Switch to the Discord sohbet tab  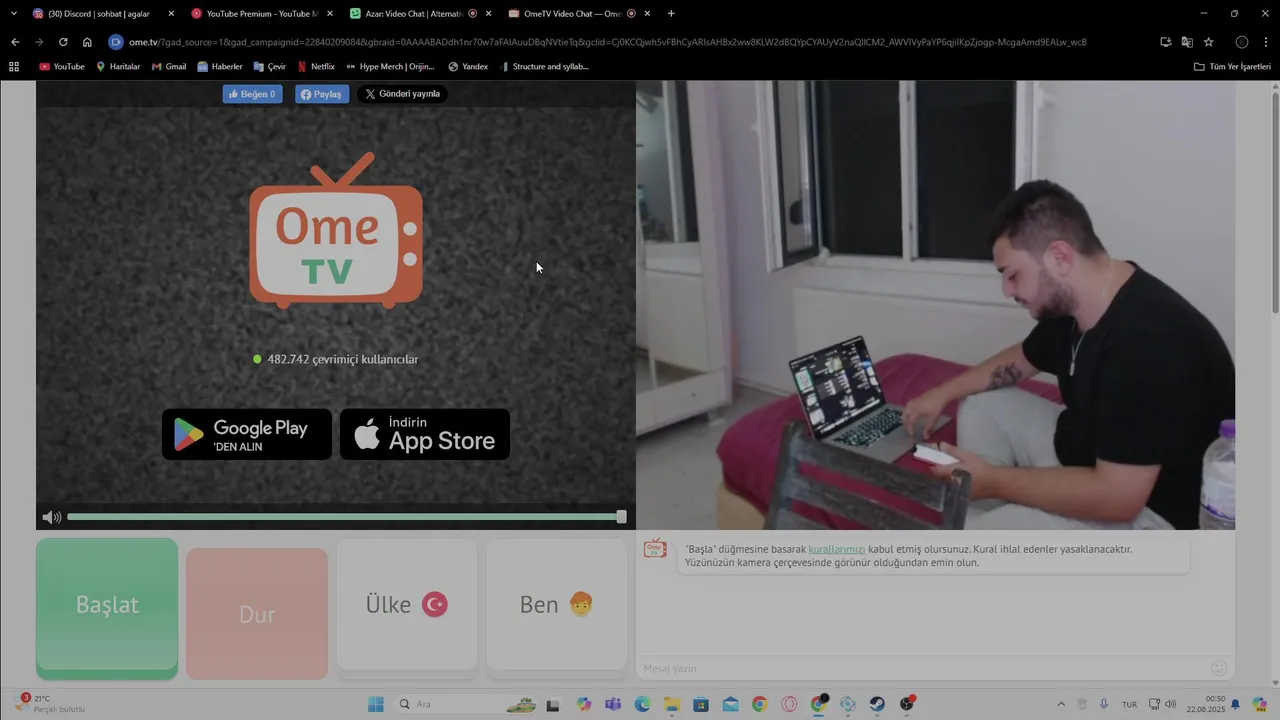(100, 14)
